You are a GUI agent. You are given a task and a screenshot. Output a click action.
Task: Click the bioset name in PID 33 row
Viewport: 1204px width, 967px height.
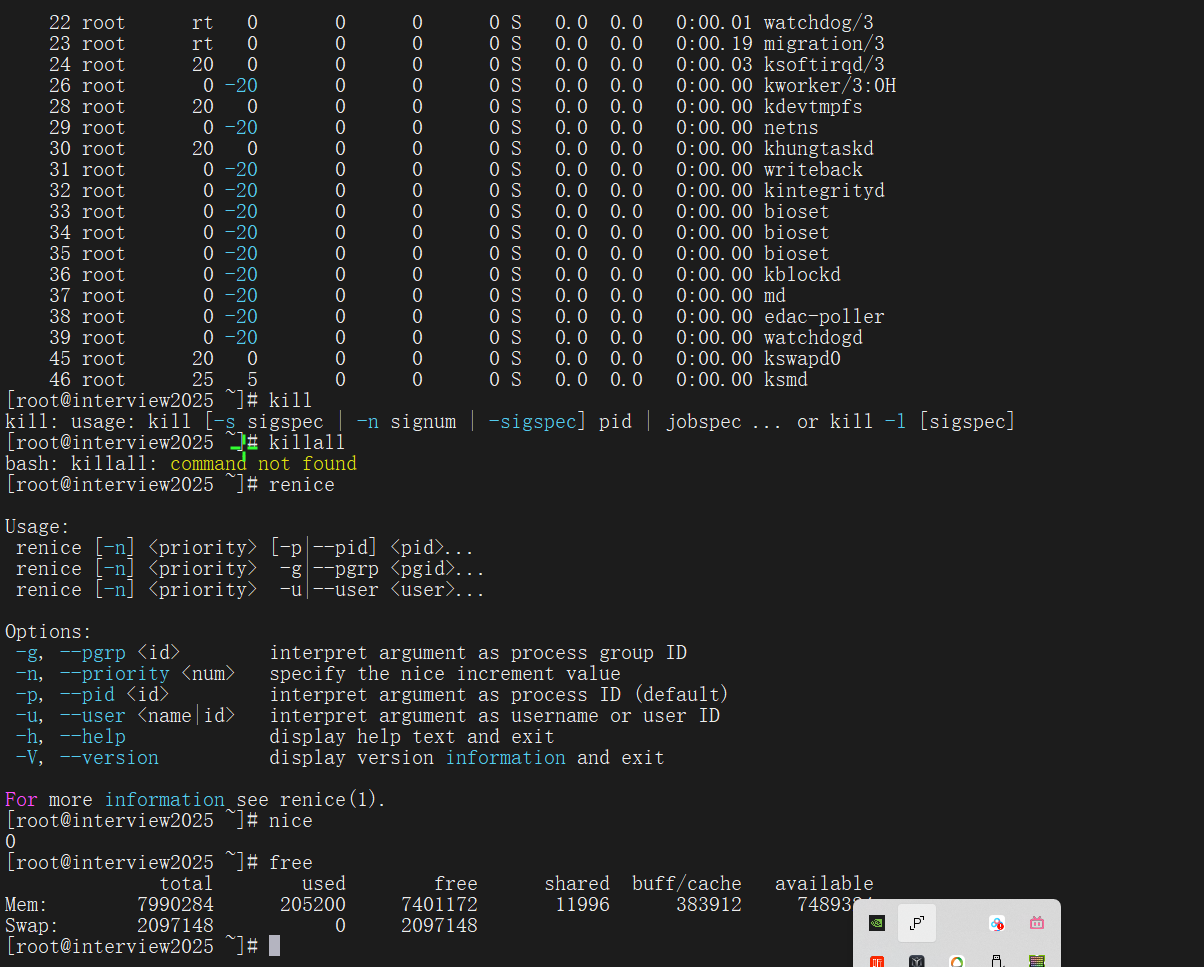pyautogui.click(x=796, y=211)
